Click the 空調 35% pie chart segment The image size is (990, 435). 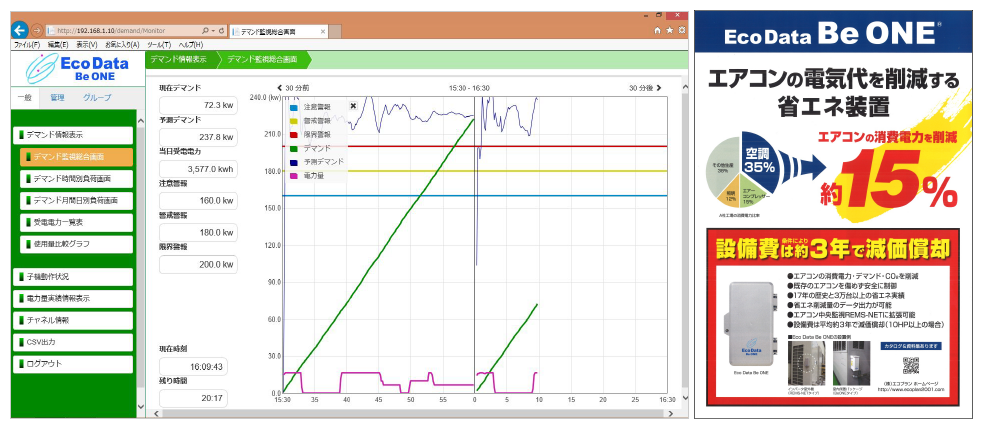[760, 160]
